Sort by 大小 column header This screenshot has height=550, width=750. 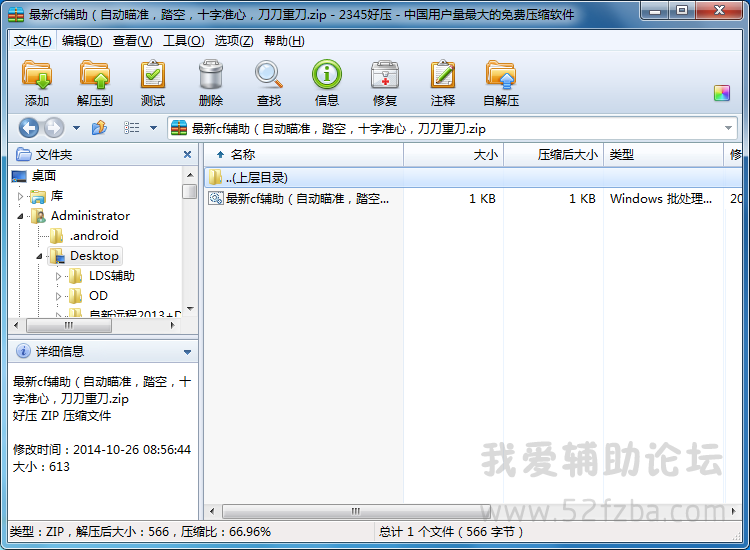[453, 154]
